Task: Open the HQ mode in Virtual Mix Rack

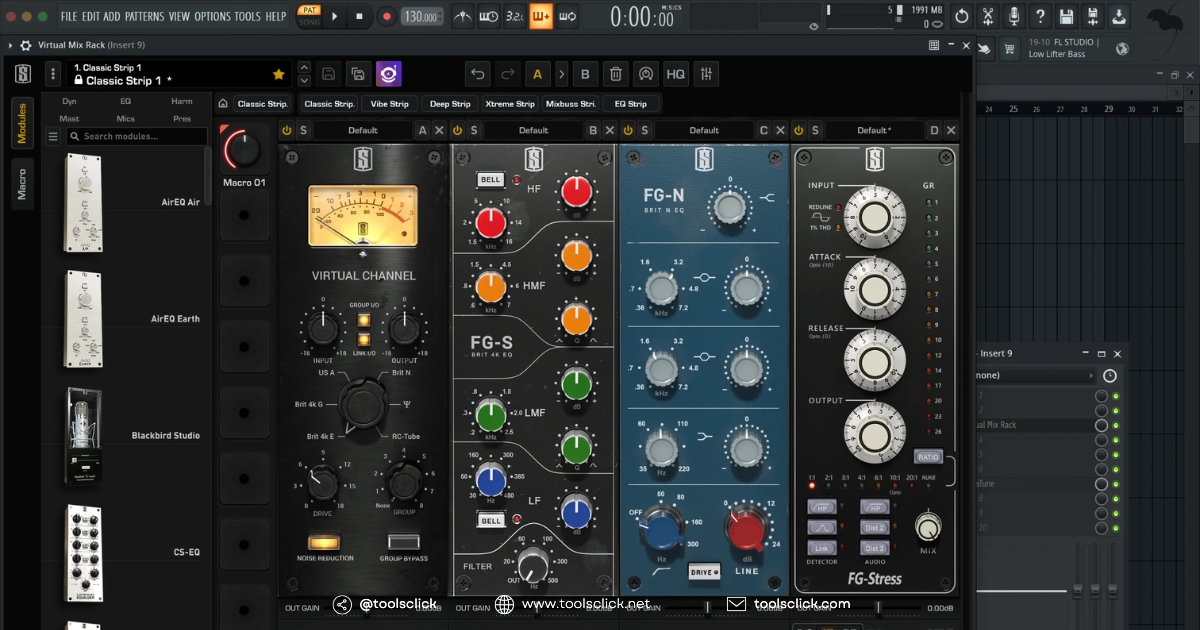Action: click(x=675, y=73)
